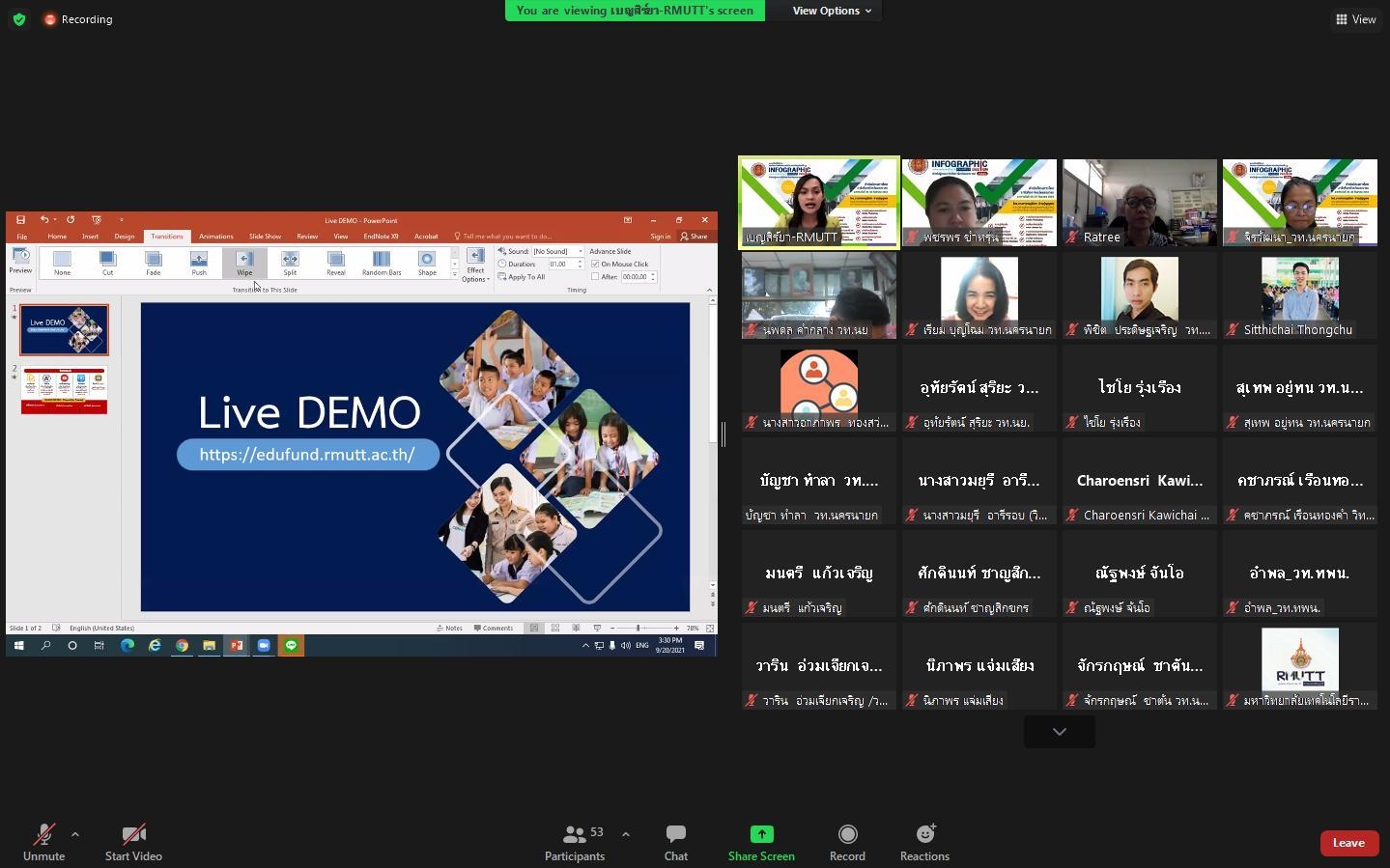Click Microsoft Edge icon on shared taskbar
1390x868 pixels.
click(127, 645)
